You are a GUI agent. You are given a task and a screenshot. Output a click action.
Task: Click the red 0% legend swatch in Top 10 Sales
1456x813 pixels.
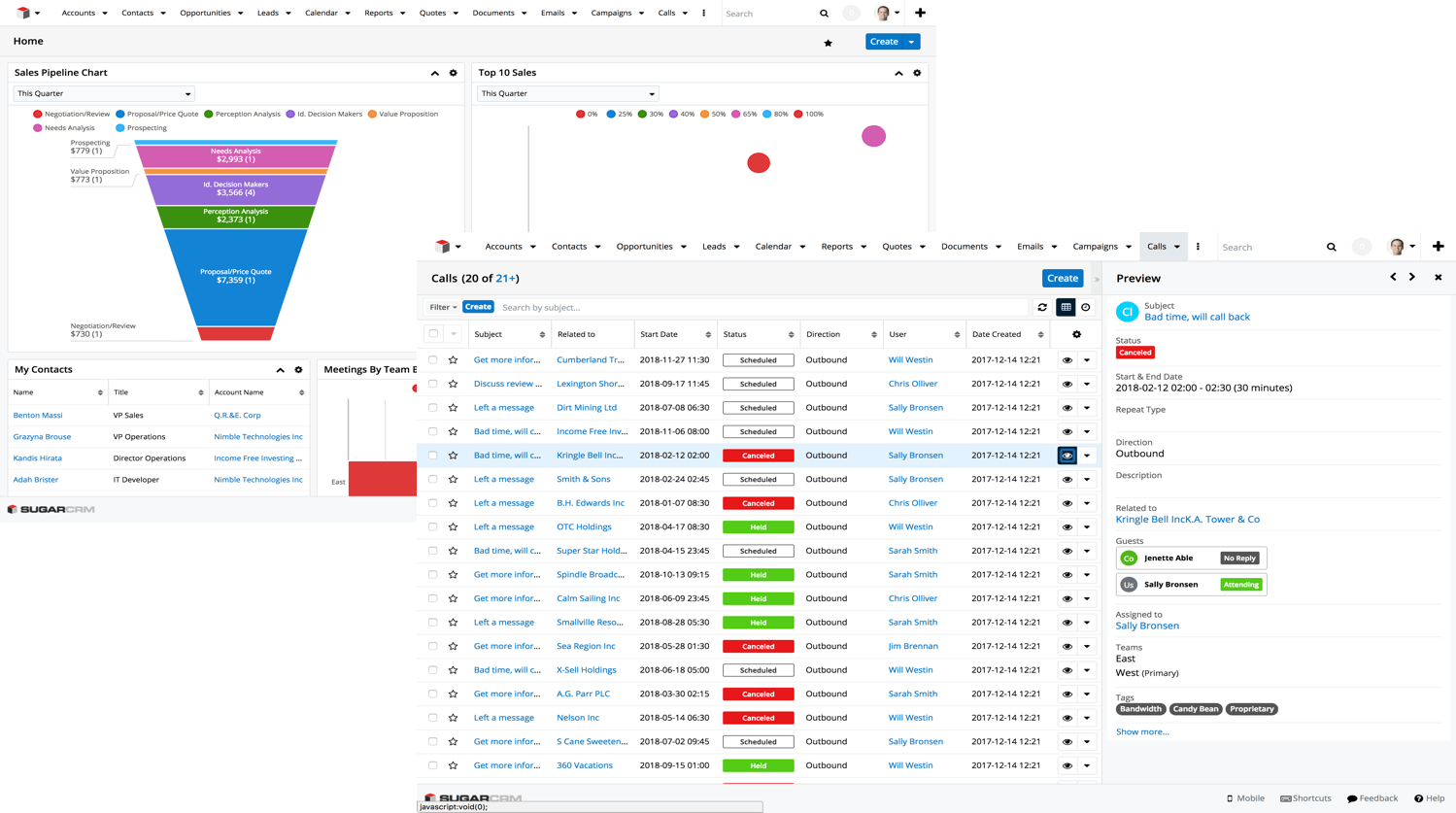coord(580,115)
